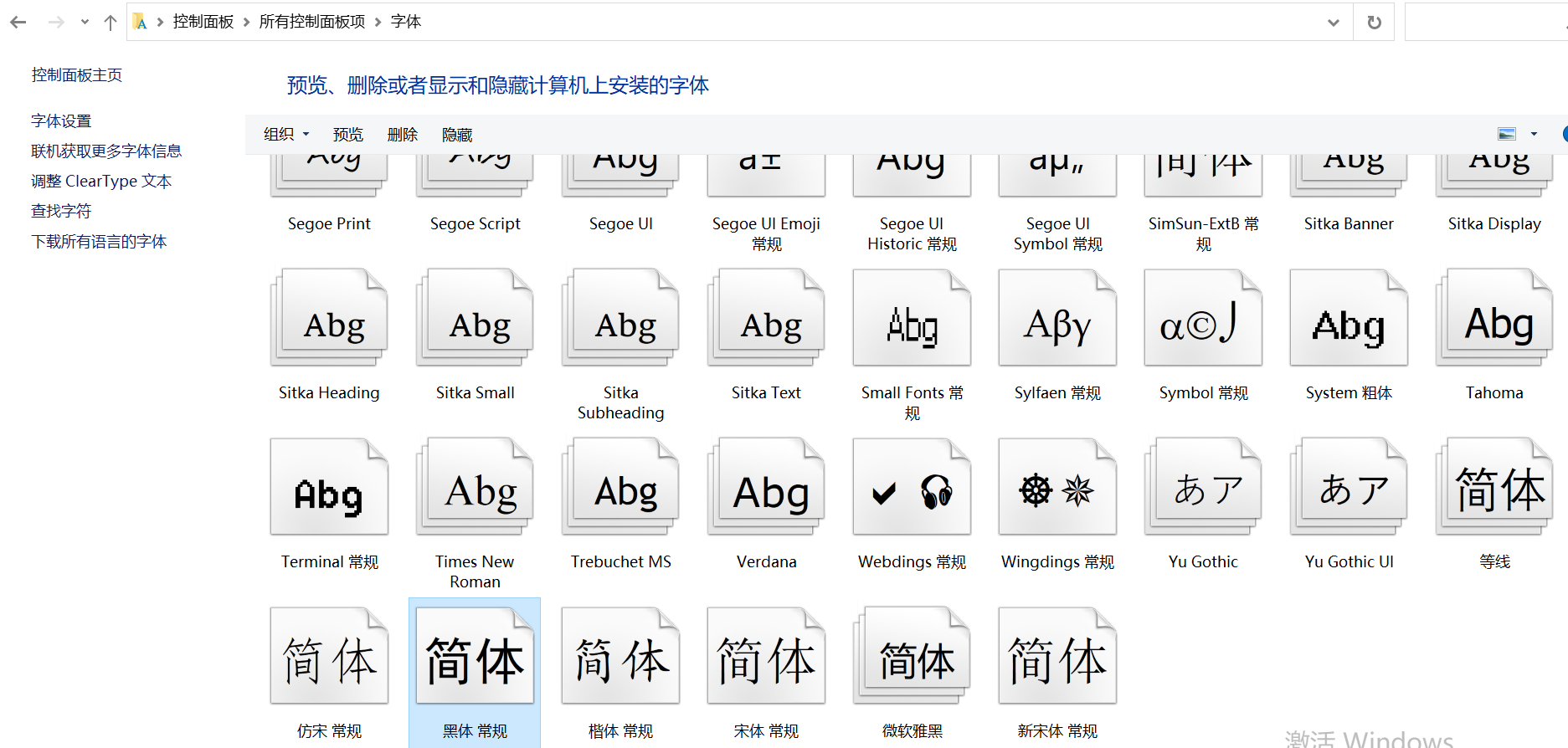Click 删除 in the toolbar

tap(403, 135)
